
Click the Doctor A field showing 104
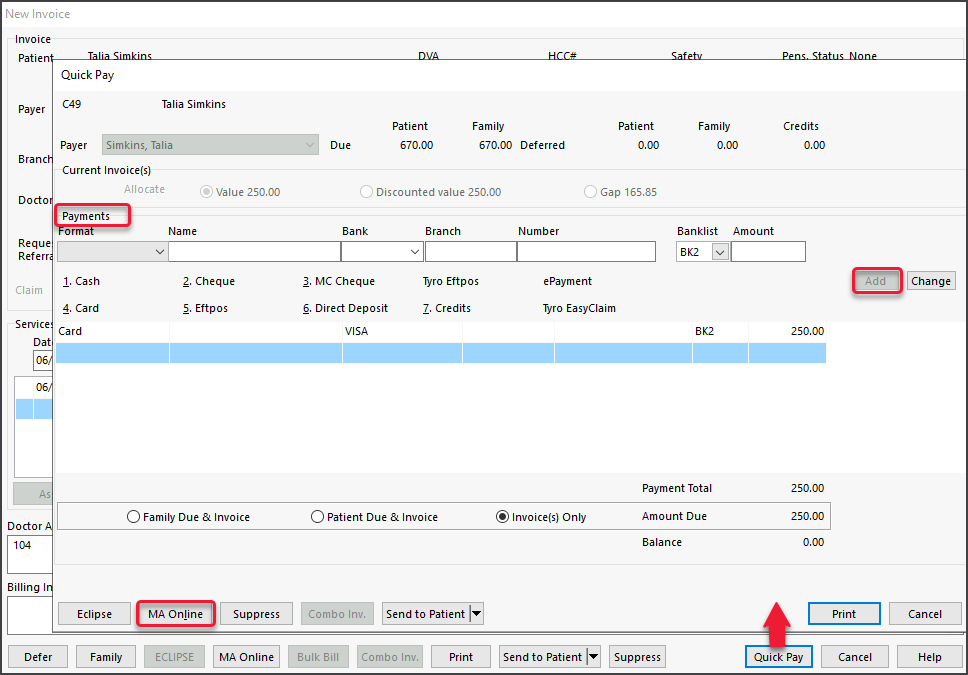click(x=30, y=554)
